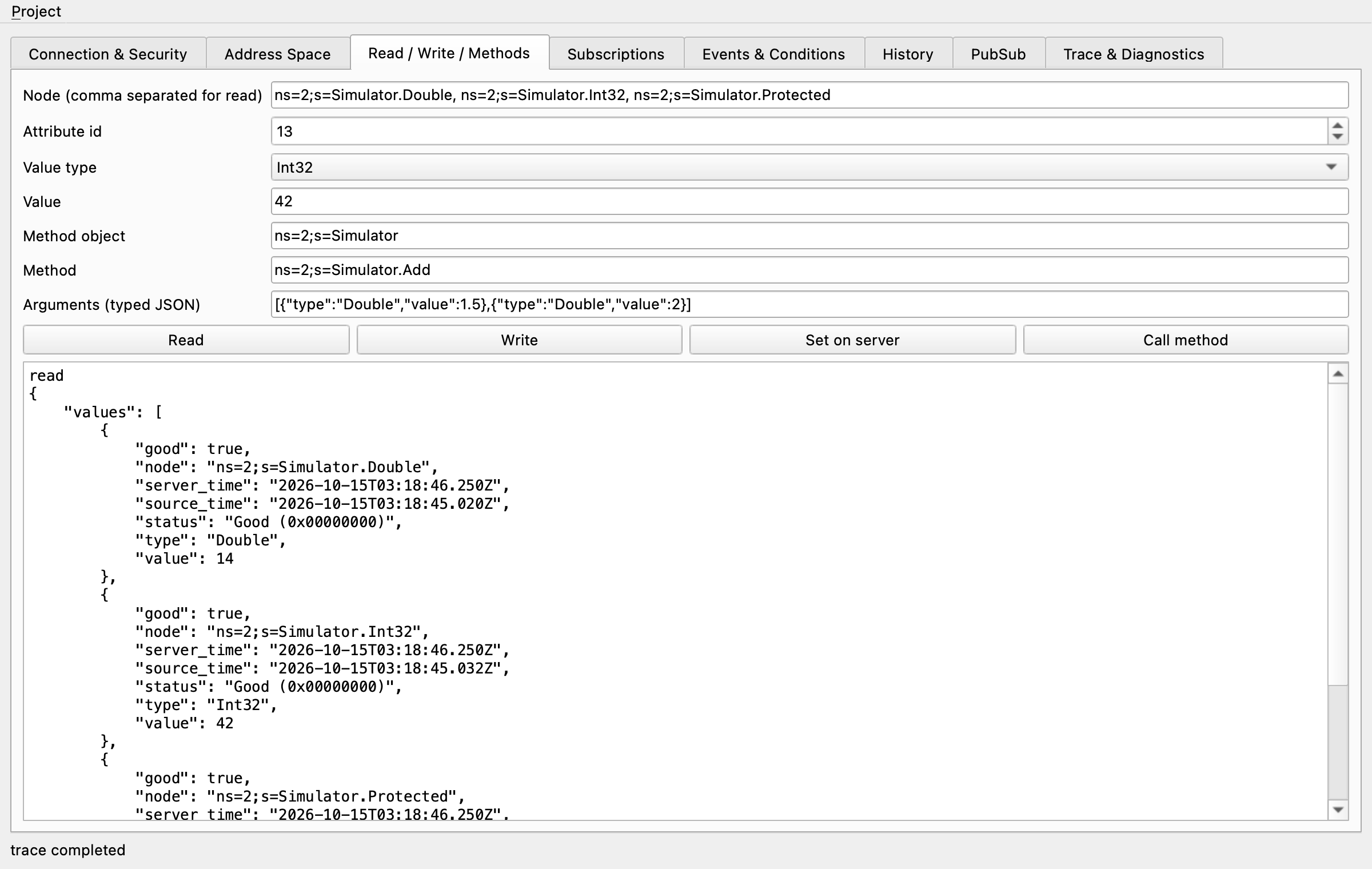Click the Call method button

pyautogui.click(x=1186, y=340)
